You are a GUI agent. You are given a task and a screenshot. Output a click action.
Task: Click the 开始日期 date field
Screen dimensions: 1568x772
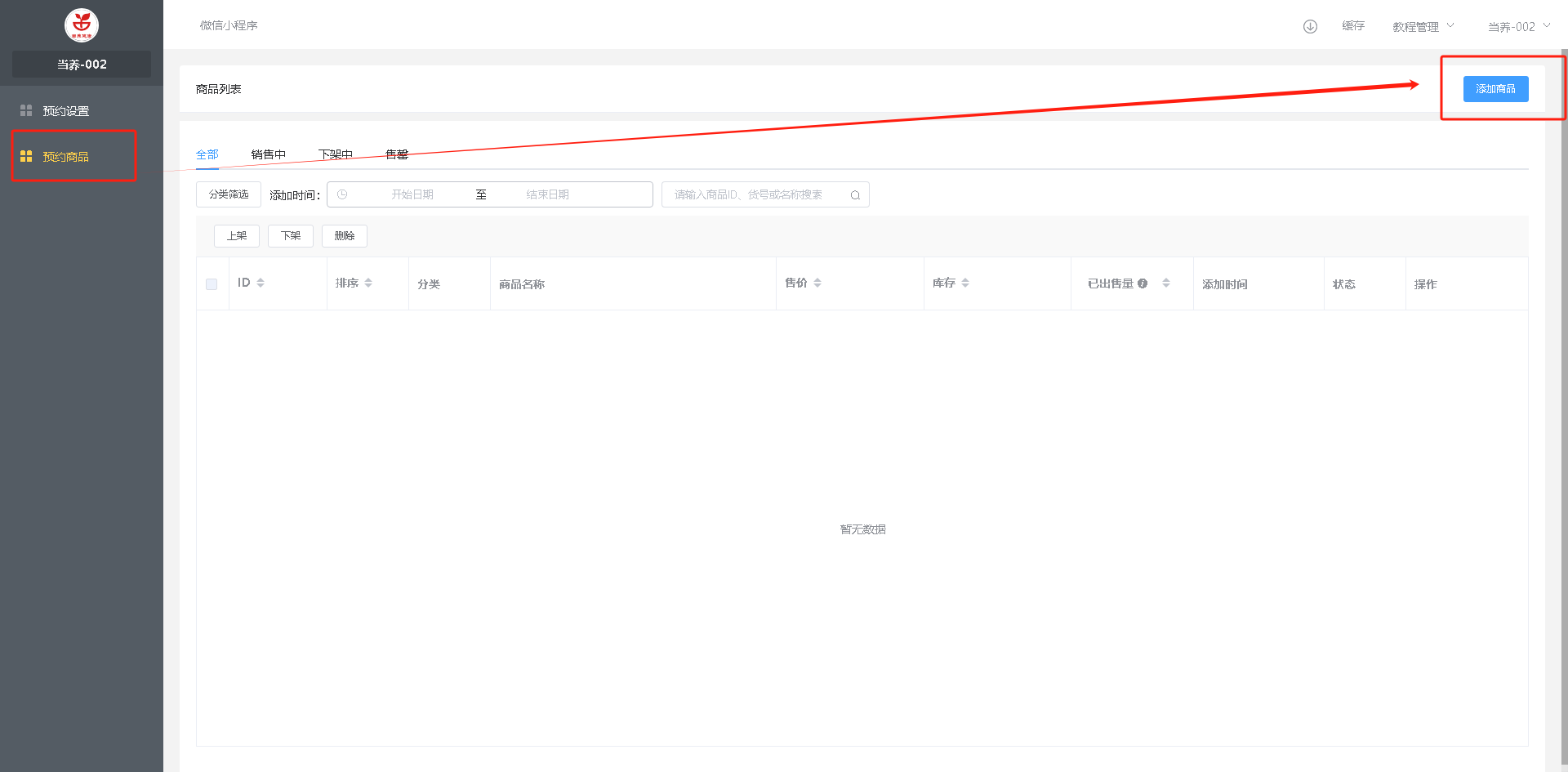[412, 194]
